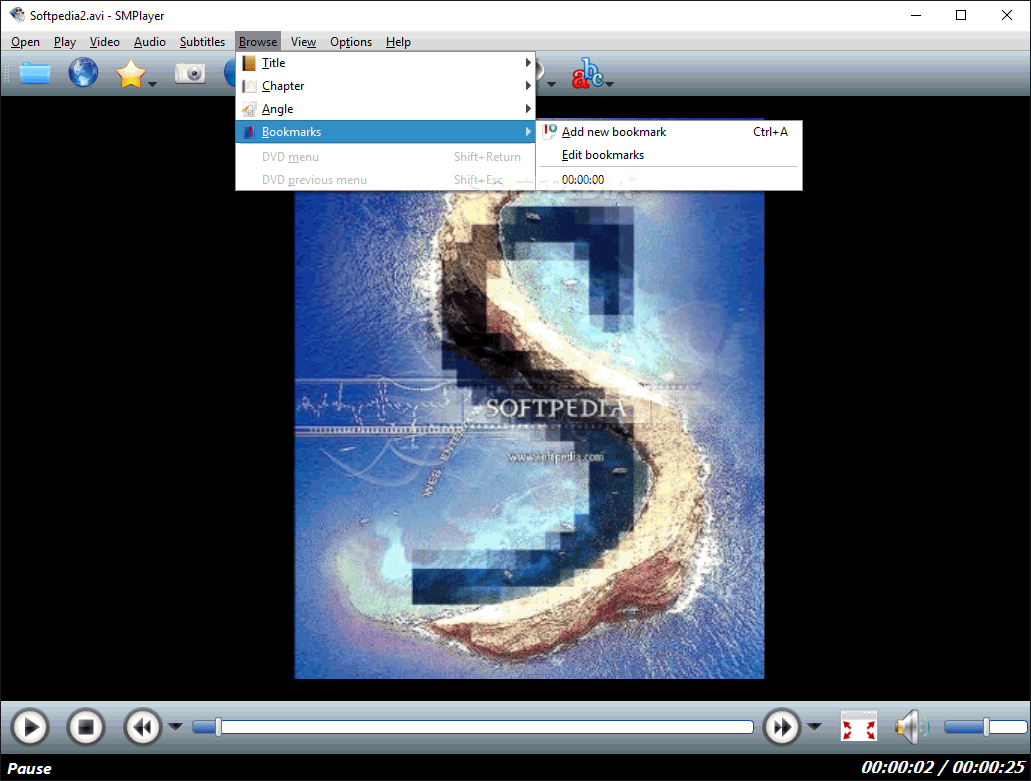Screen dimensions: 1031x781
Task: Click the Chapter submenu arrow
Action: click(527, 85)
